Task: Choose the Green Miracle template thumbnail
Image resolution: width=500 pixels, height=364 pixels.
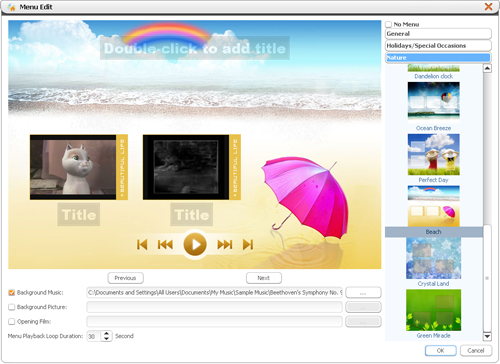Action: [433, 310]
